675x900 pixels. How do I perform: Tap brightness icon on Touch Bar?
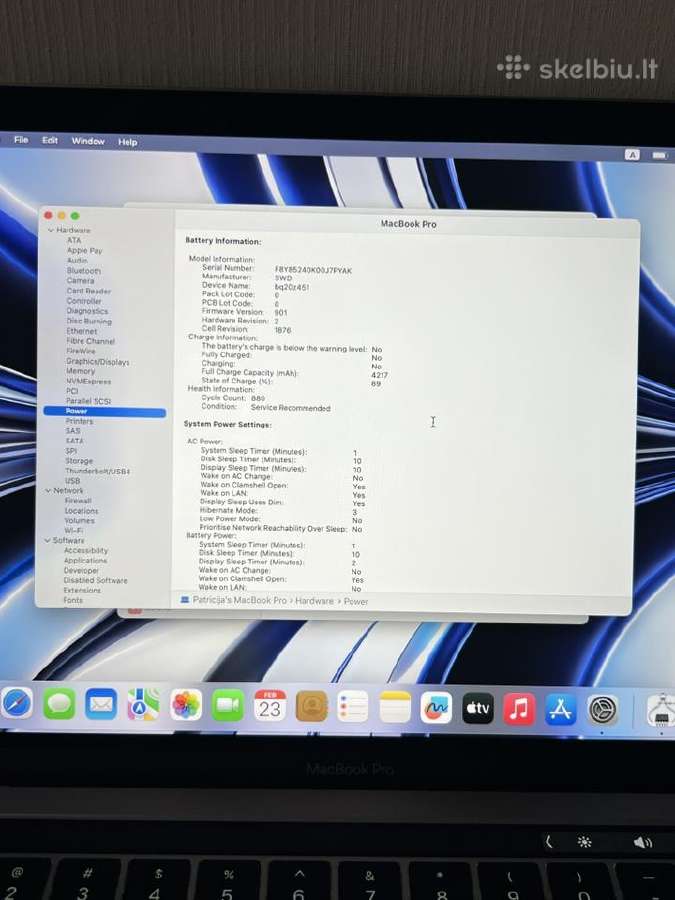click(x=584, y=842)
